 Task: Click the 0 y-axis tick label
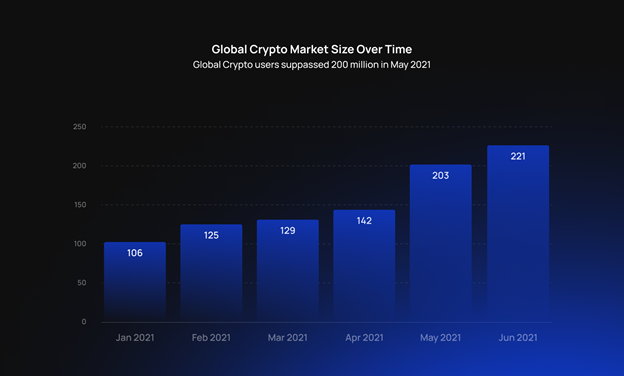point(84,321)
